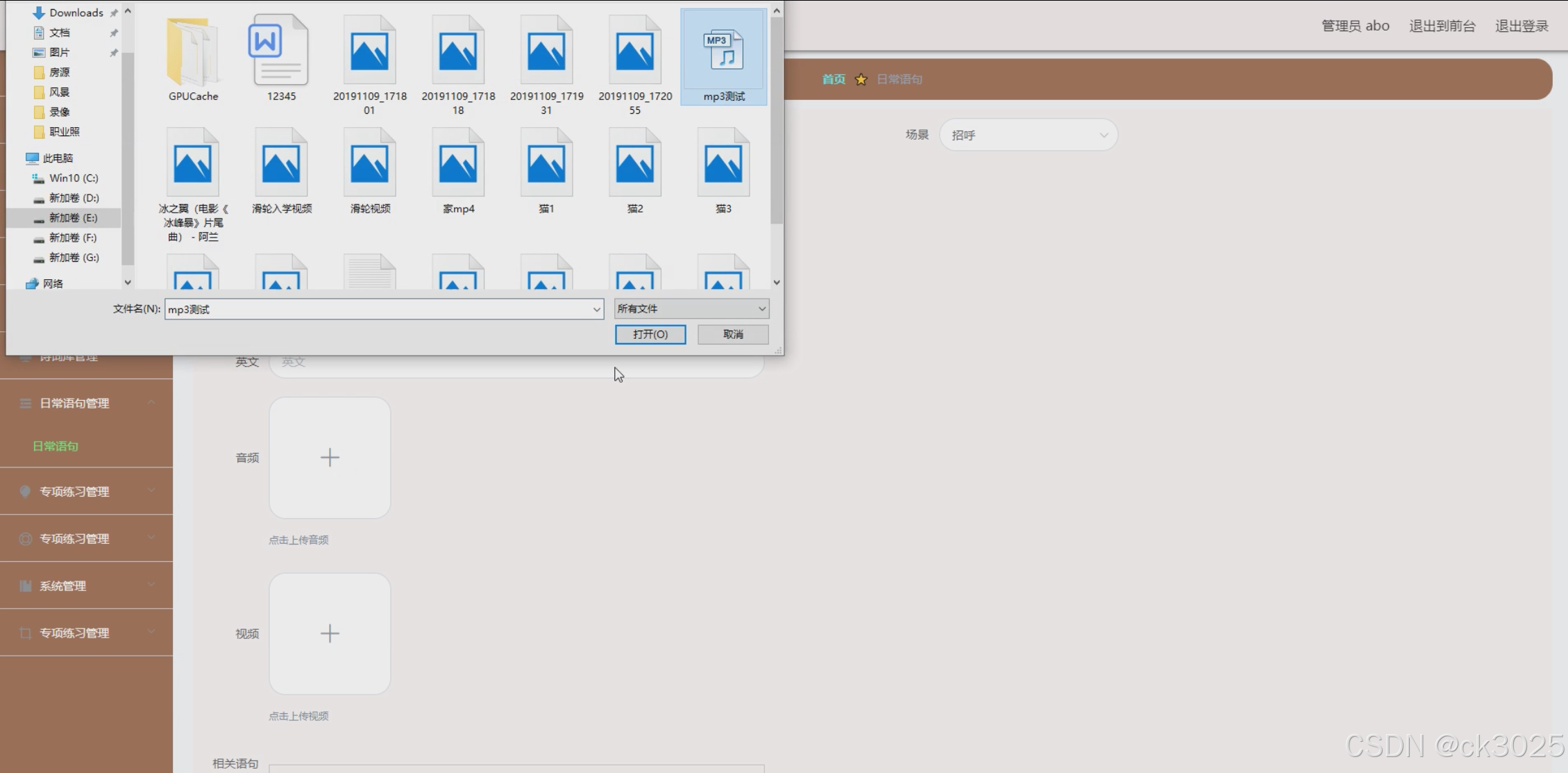Screen dimensions: 1568x773
Task: Open Downloads in the navigation pane
Action: pos(76,13)
